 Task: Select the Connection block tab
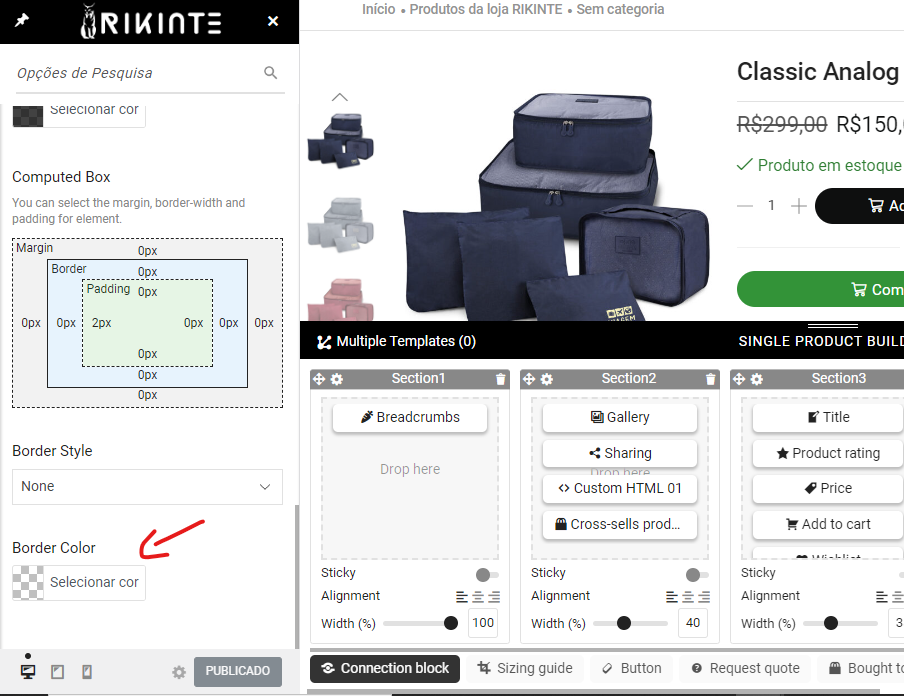click(385, 669)
